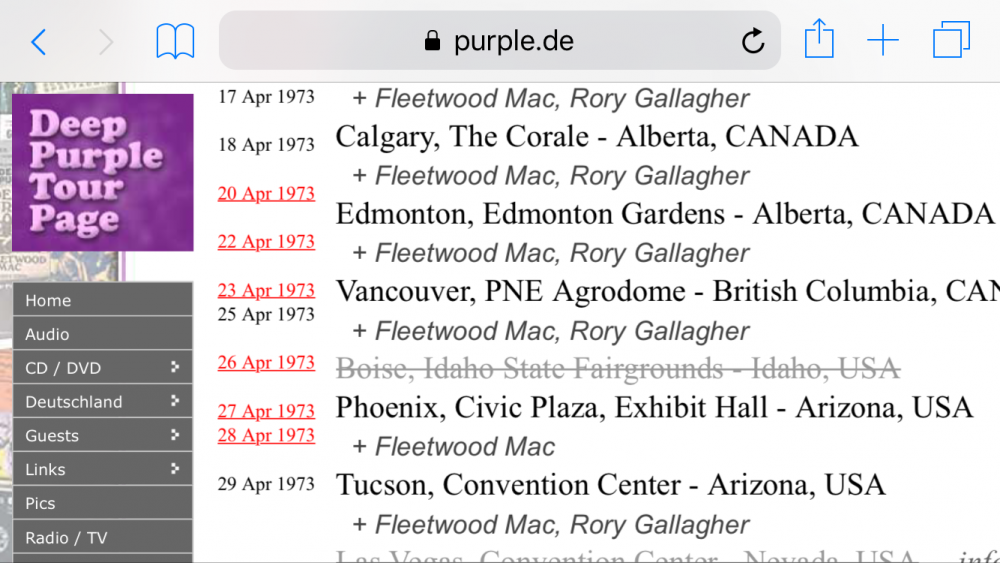Click the Deep Purple Tour Page logo
The width and height of the screenshot is (1000, 563).
click(x=103, y=172)
